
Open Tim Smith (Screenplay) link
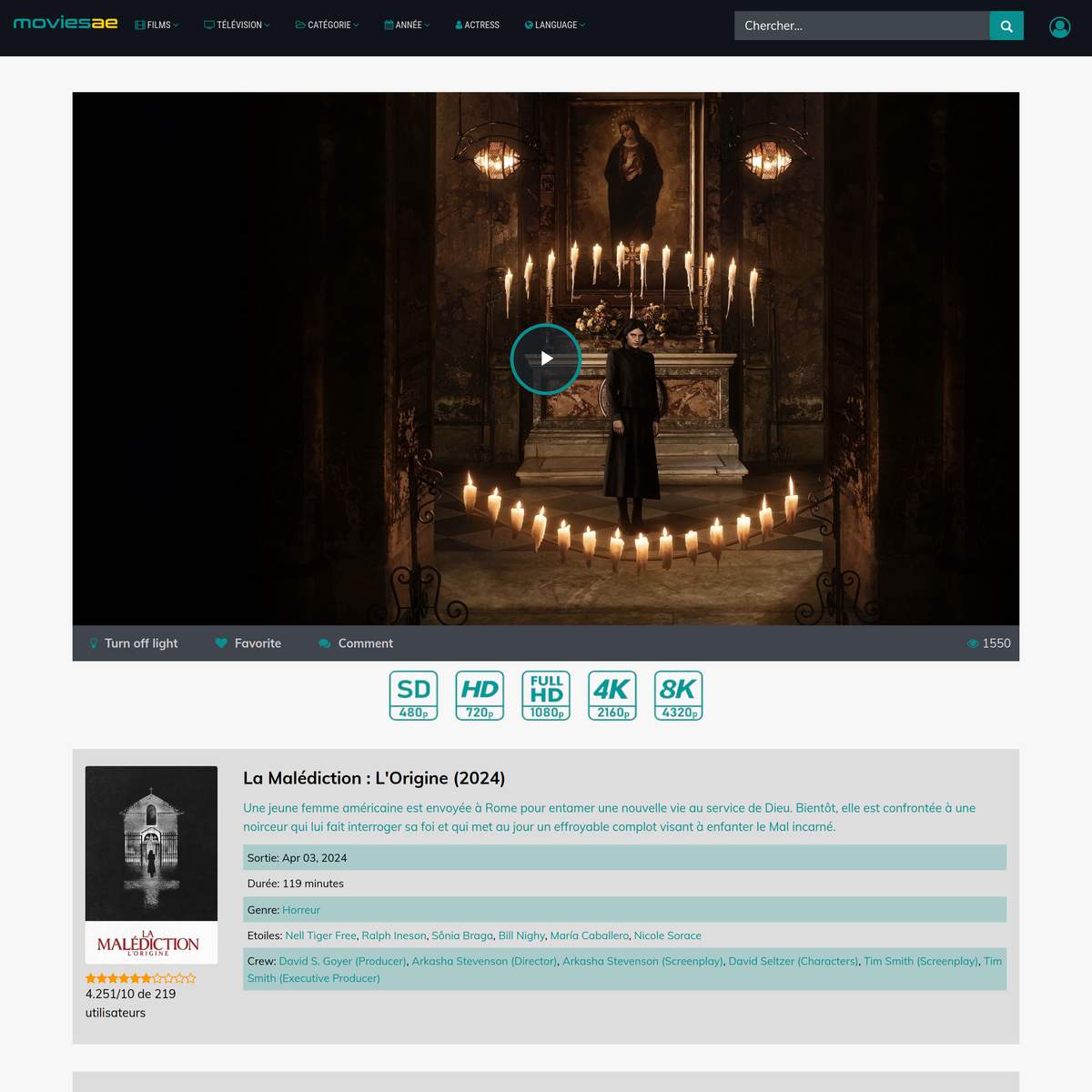click(921, 961)
